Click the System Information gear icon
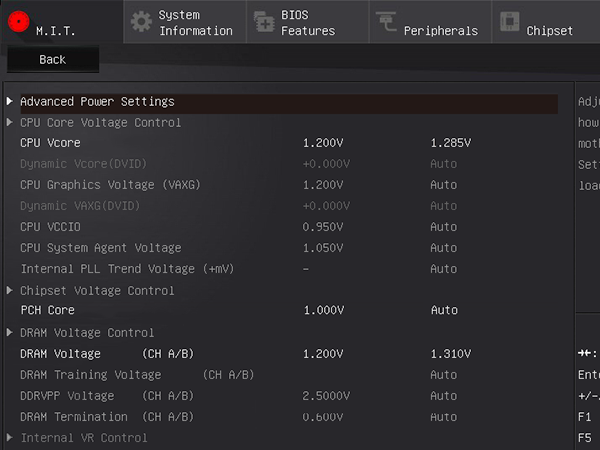The image size is (600, 450). tap(142, 21)
